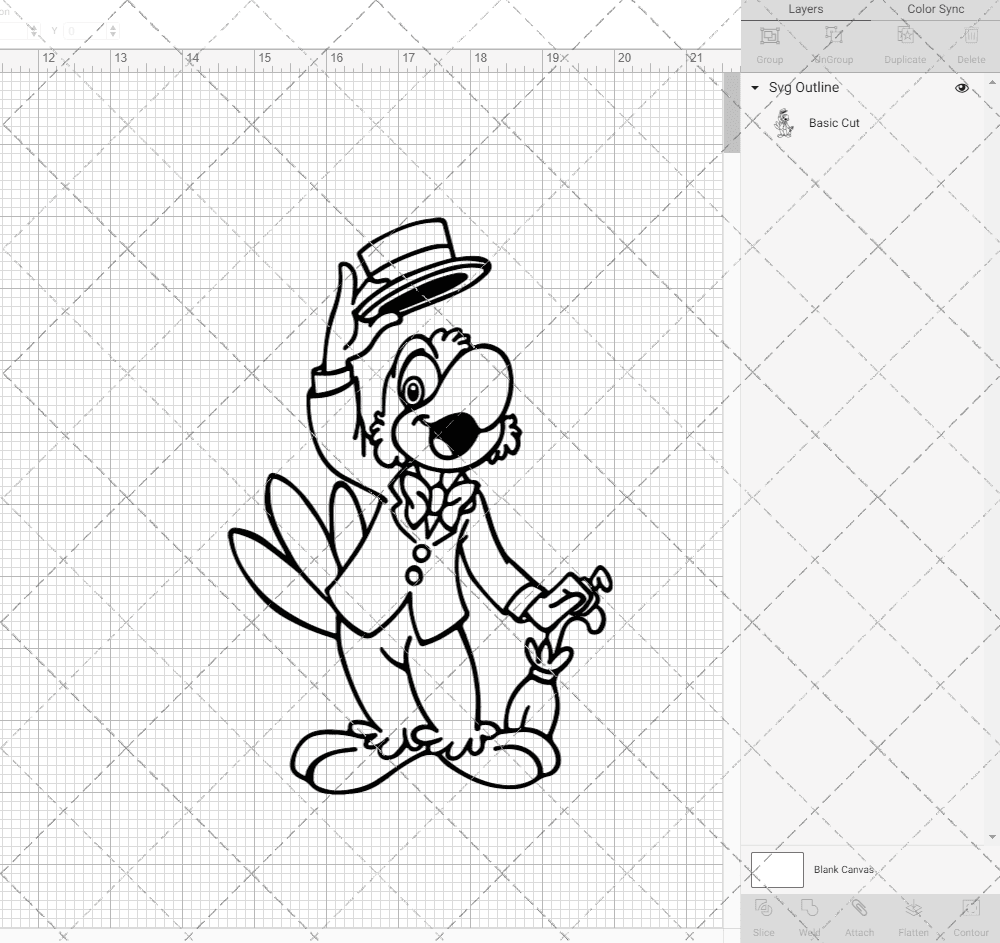Toggle visibility of the parrot design
Screen dimensions: 1000x943
(x=961, y=87)
